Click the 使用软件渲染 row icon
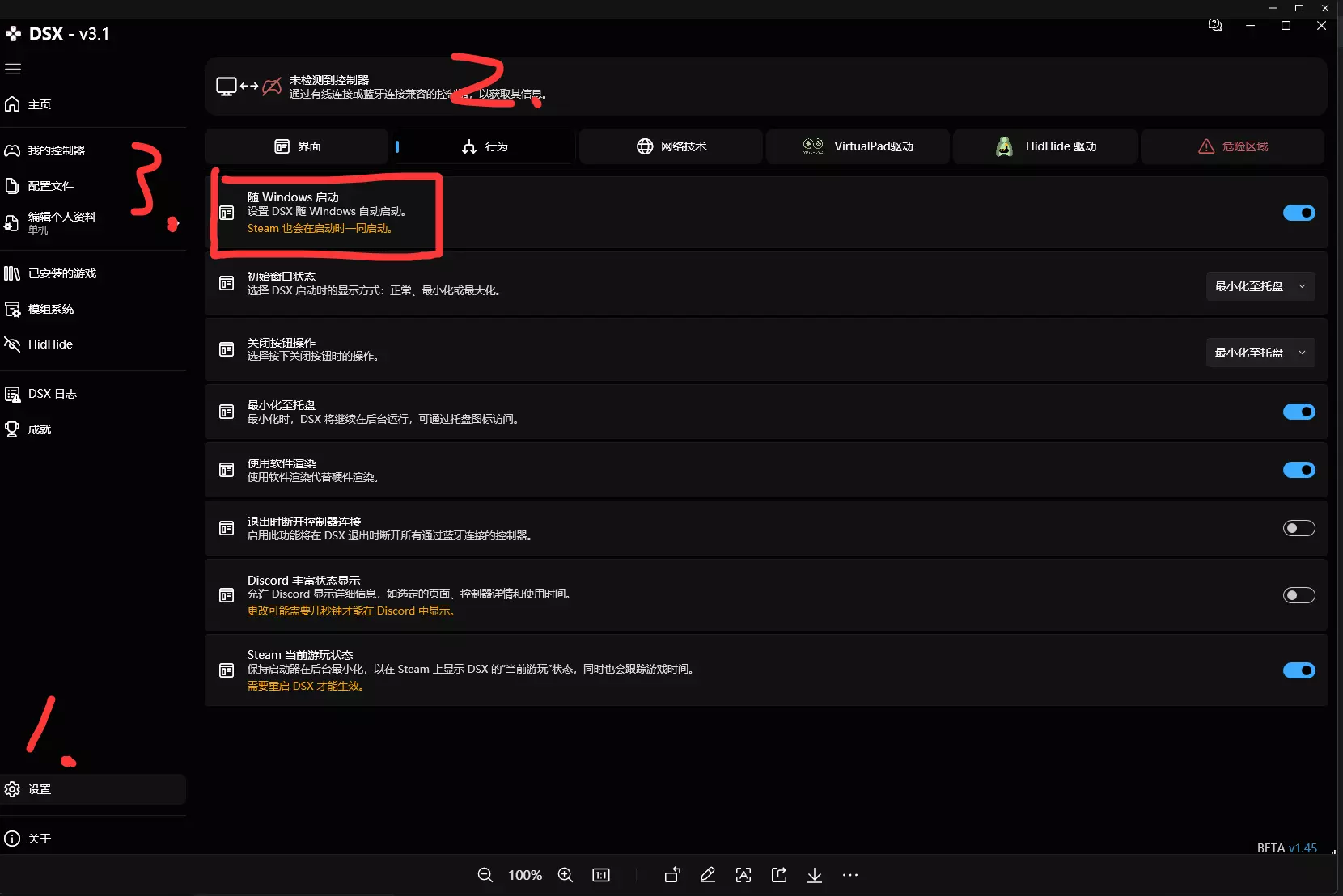 click(x=227, y=470)
